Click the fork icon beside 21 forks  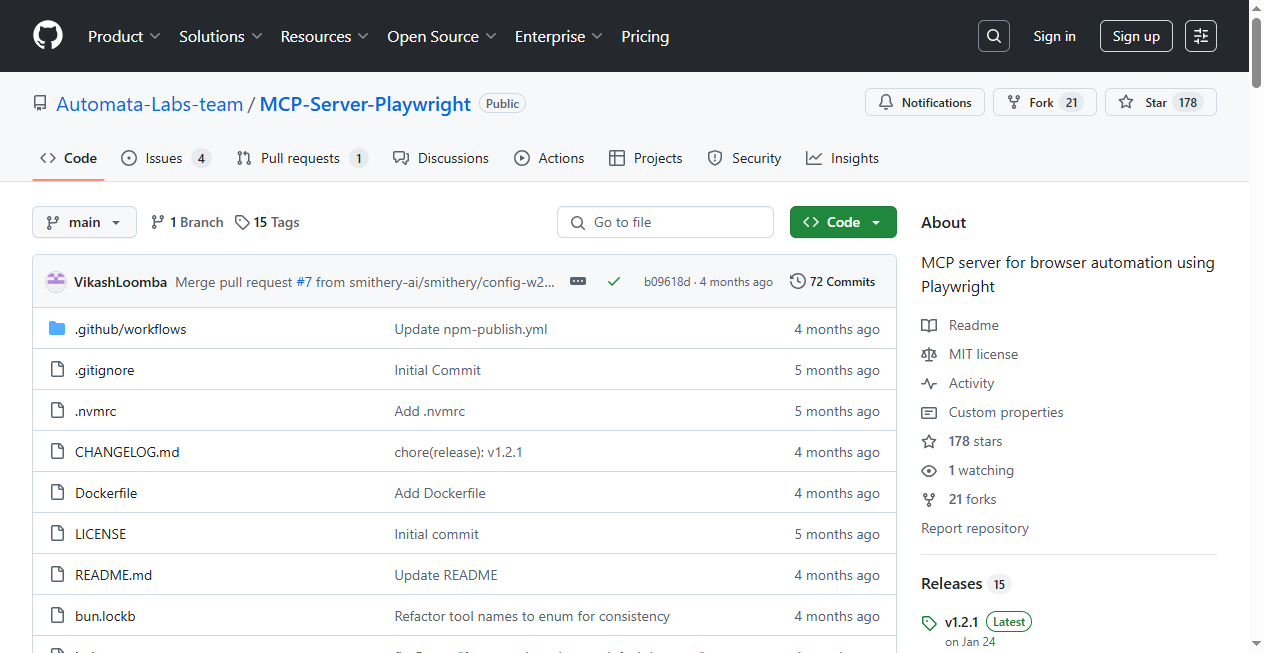point(929,499)
